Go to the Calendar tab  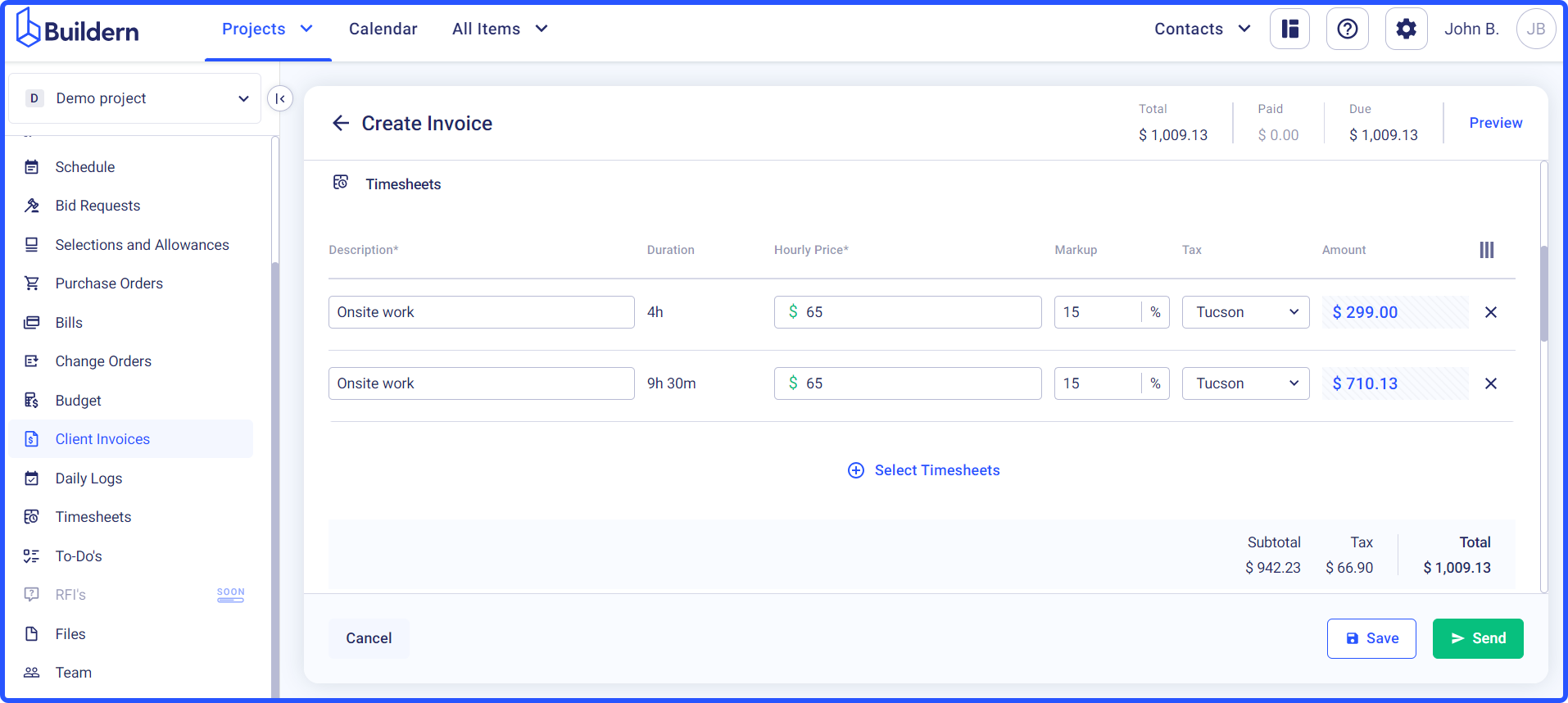(383, 29)
